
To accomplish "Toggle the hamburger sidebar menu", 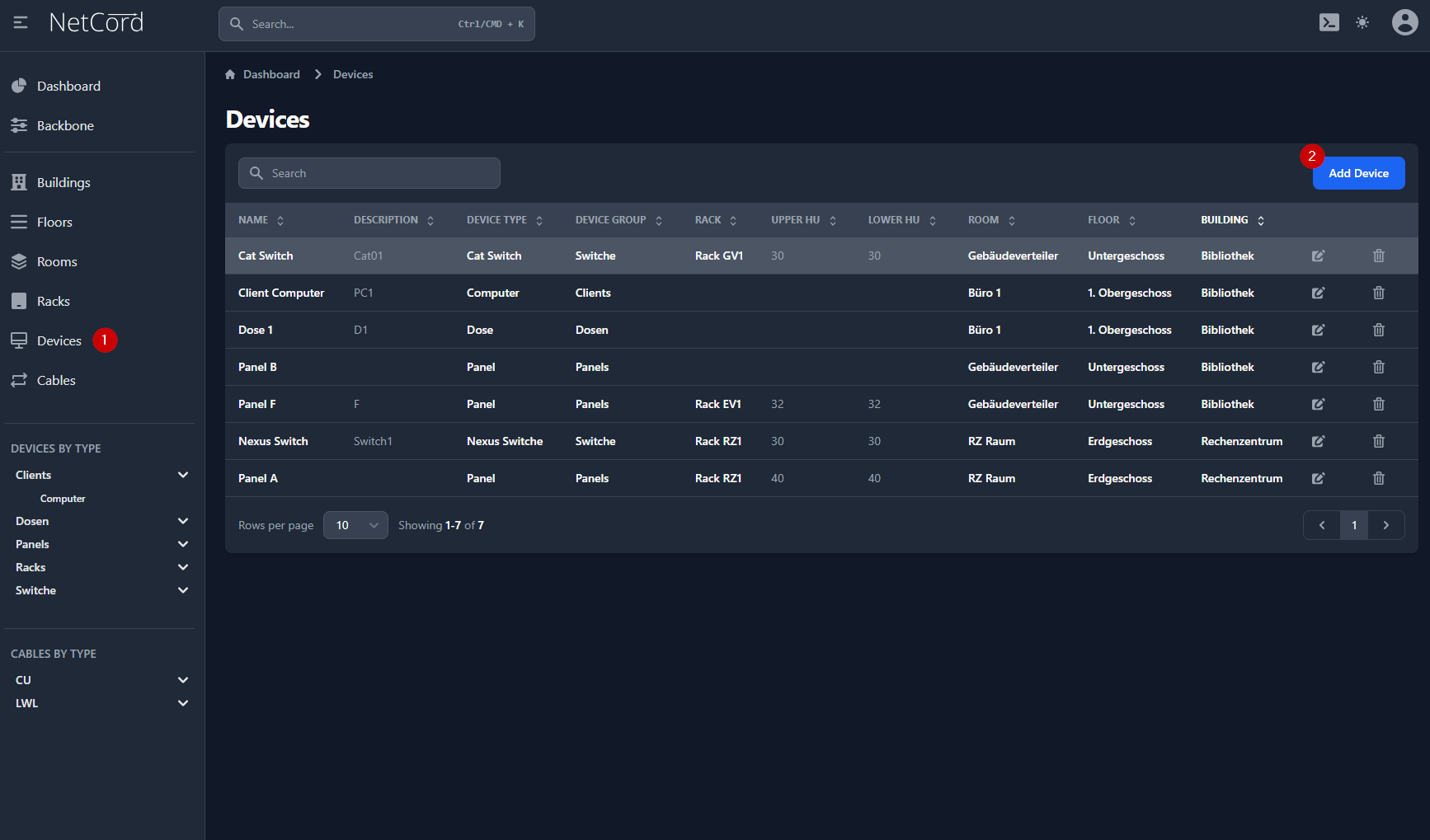I will (x=21, y=23).
